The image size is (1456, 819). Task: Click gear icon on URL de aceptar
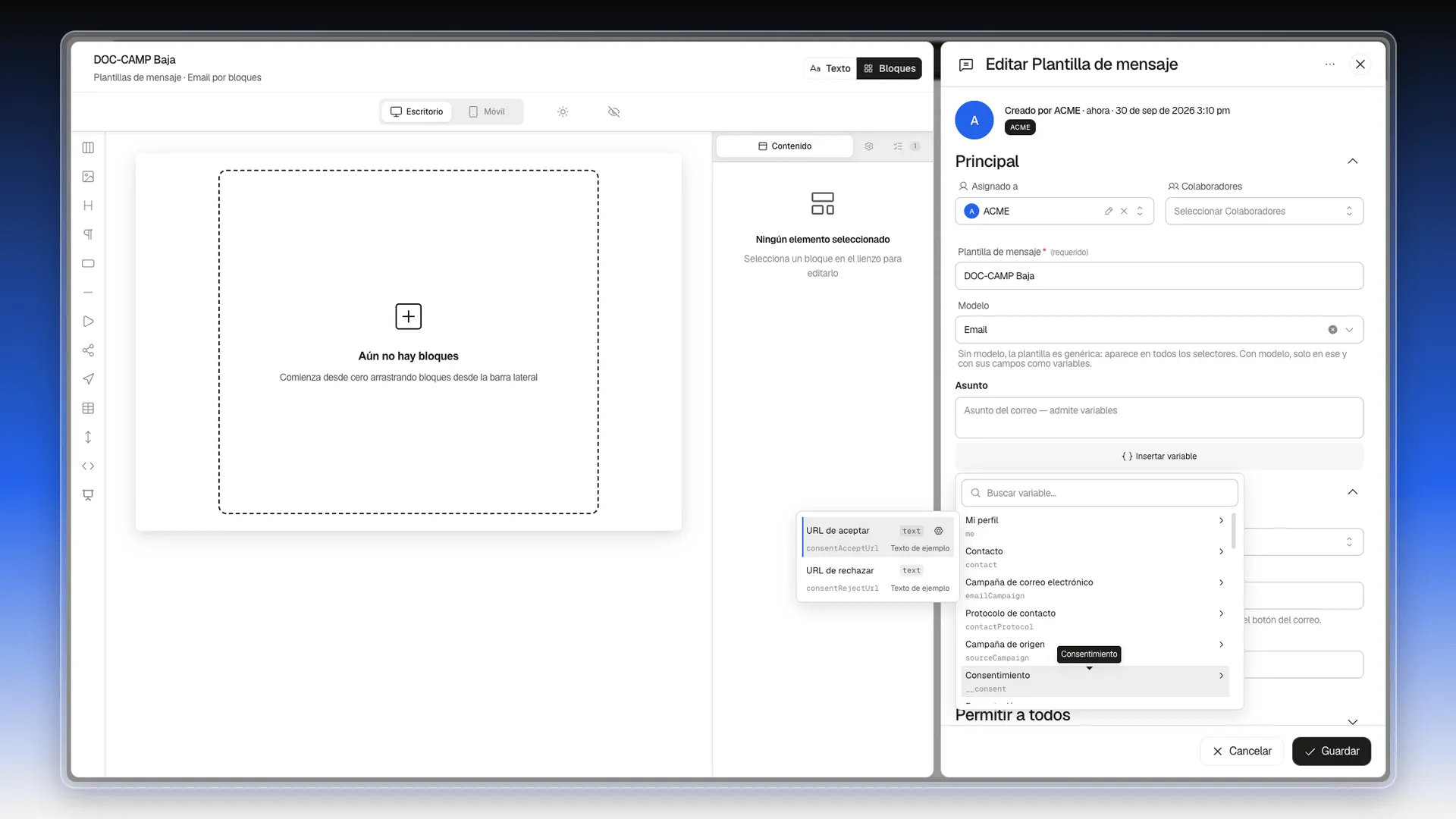939,531
